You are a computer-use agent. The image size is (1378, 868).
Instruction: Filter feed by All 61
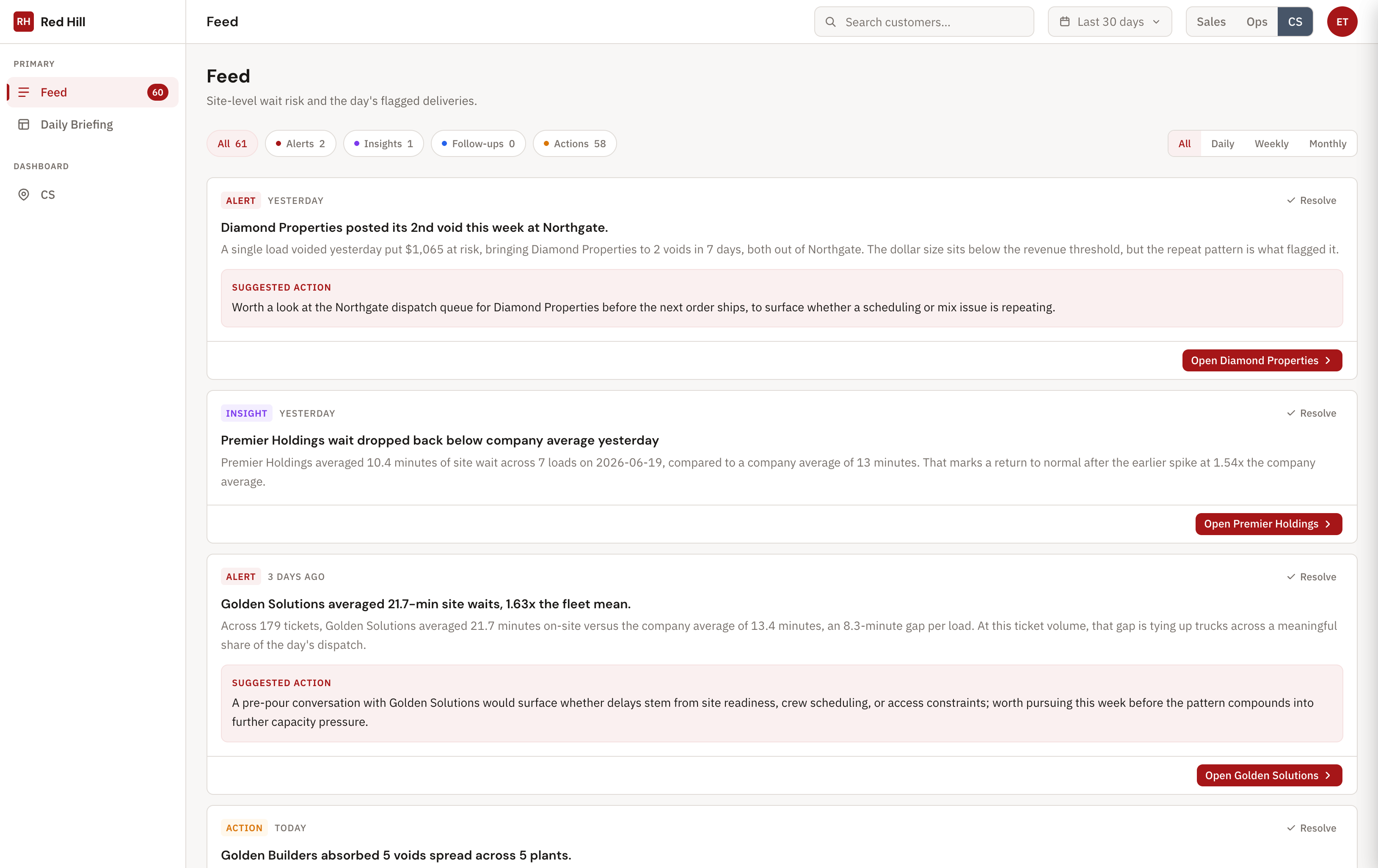click(x=232, y=143)
